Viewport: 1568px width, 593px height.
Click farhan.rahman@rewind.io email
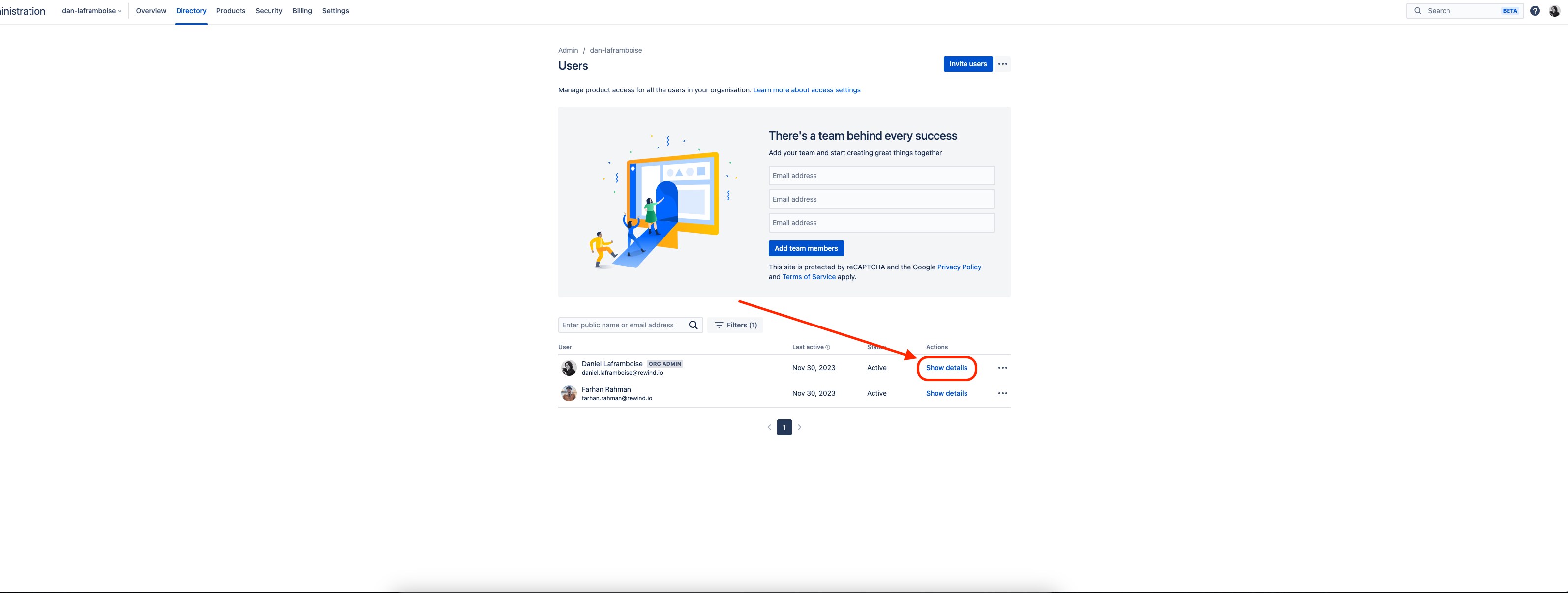click(x=616, y=398)
